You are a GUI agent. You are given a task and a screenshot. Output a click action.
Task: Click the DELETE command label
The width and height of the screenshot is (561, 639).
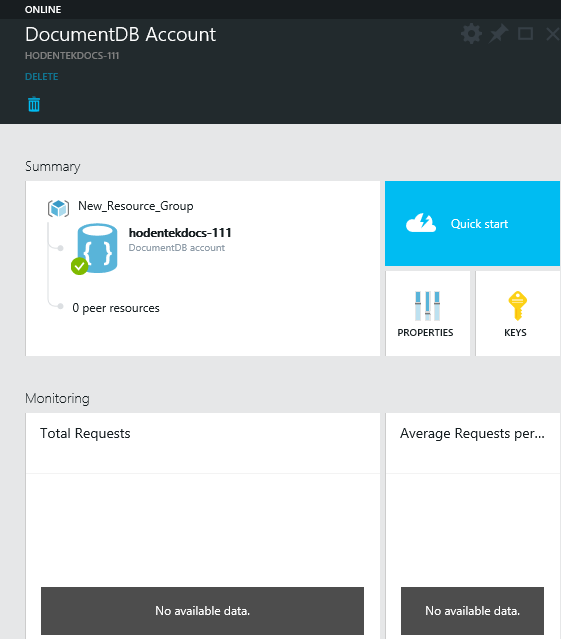(42, 77)
